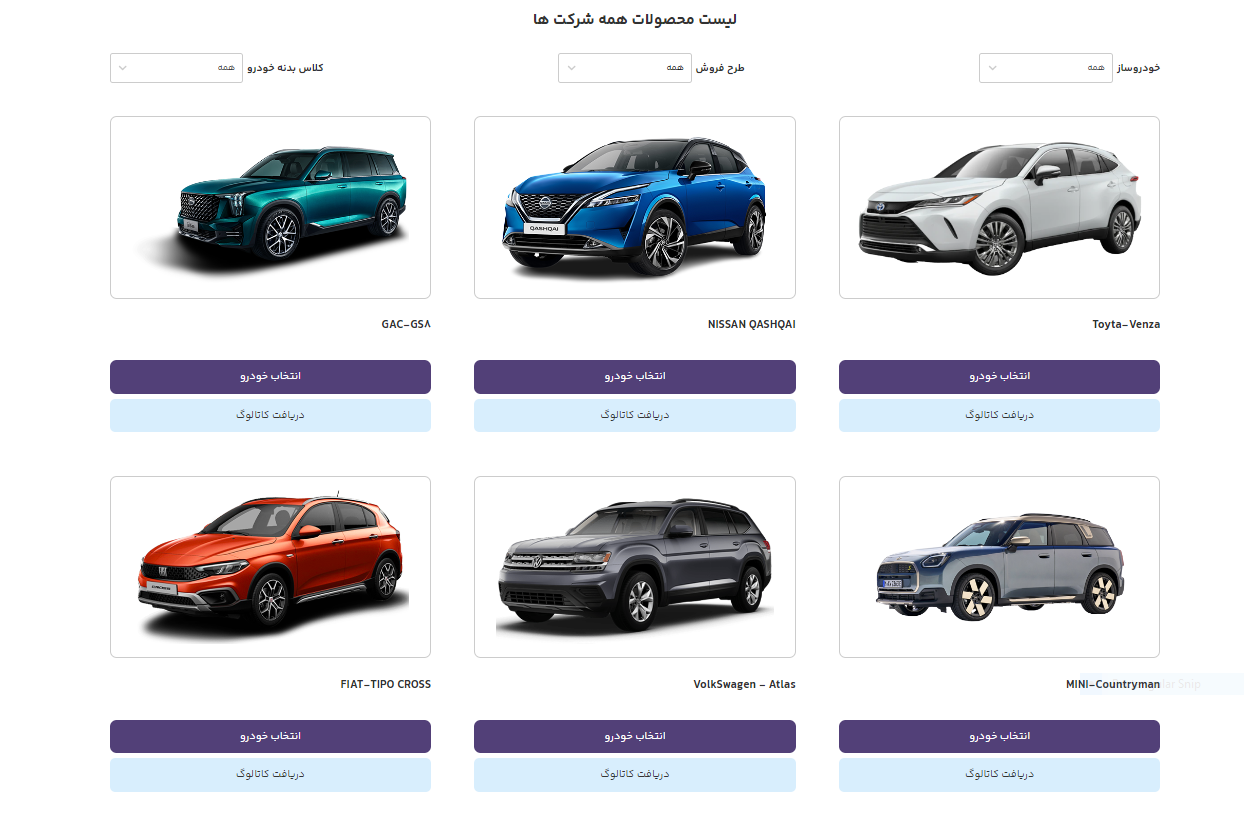This screenshot has height=835, width=1244.
Task: Click انتخاب خودرو under MINI-Countryman
Action: tap(999, 736)
